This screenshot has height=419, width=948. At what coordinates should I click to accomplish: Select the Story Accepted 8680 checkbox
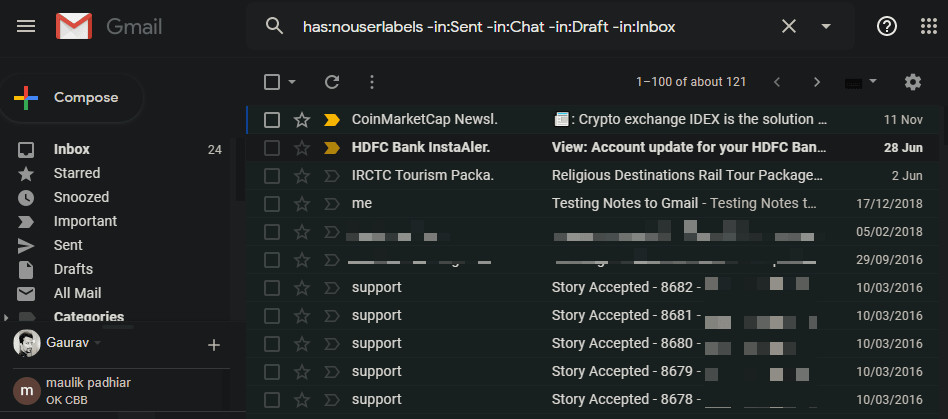point(272,344)
